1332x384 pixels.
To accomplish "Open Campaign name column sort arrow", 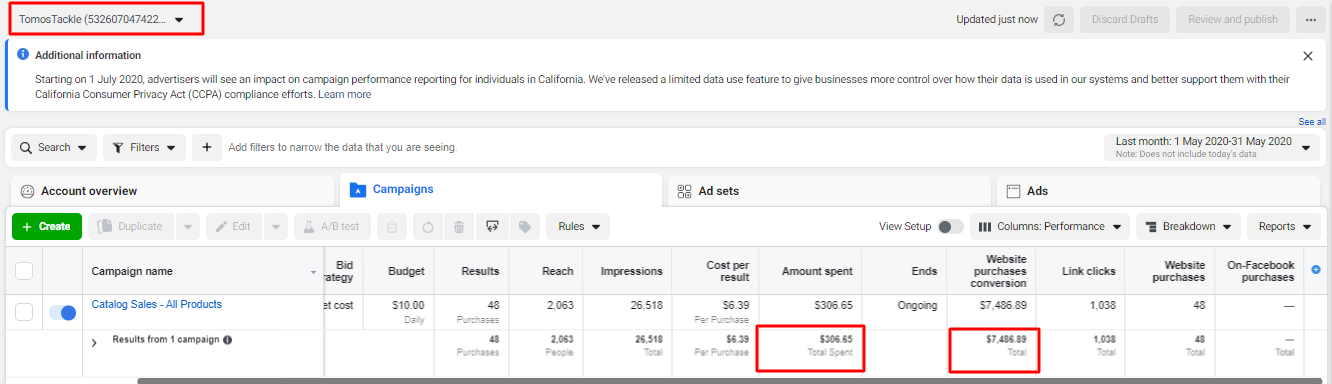I will click(x=314, y=272).
